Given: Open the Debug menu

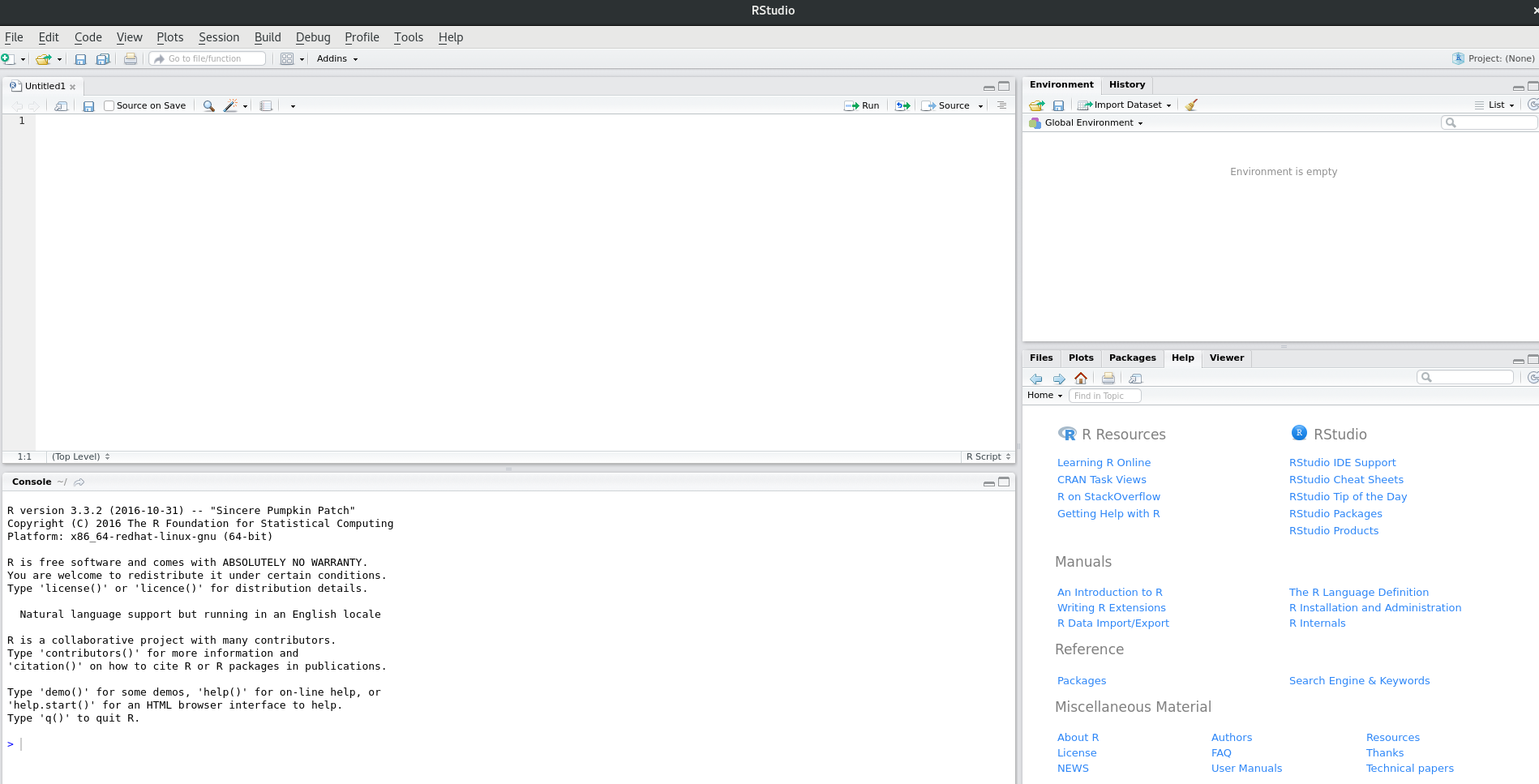Looking at the screenshot, I should pyautogui.click(x=313, y=37).
